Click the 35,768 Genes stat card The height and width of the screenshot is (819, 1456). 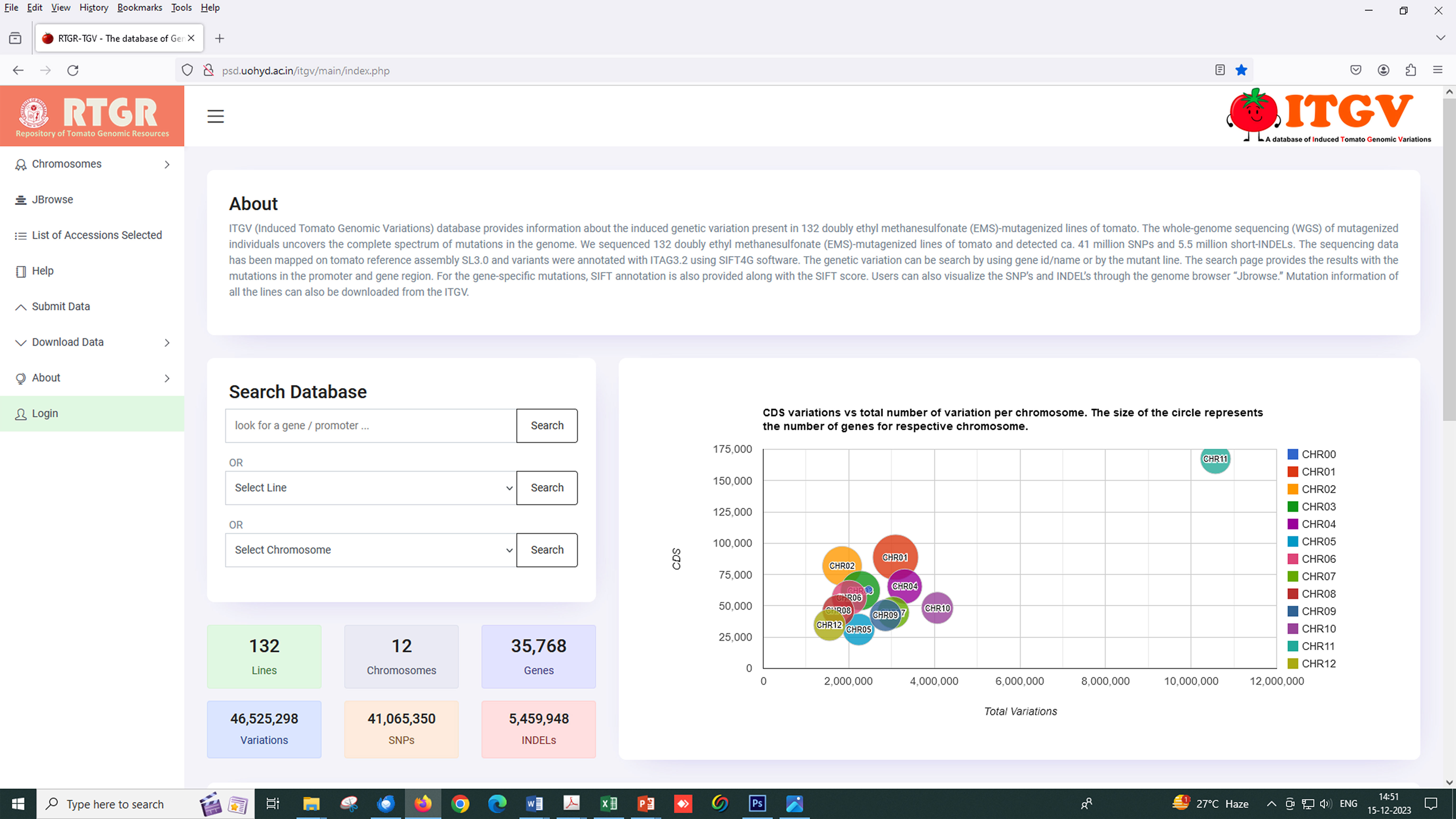(x=539, y=657)
